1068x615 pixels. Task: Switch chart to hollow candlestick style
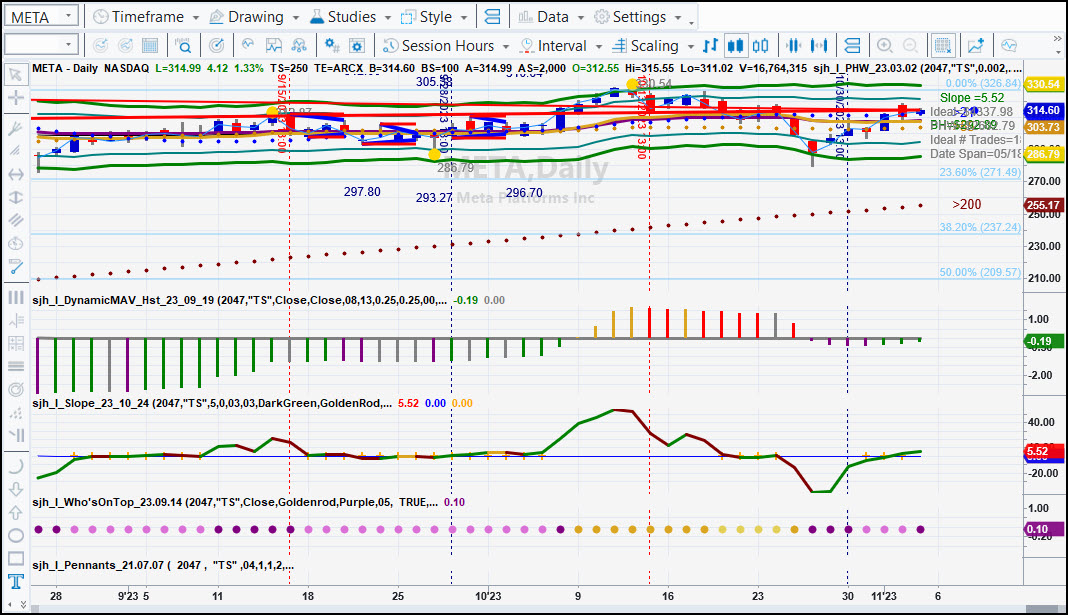pos(760,46)
